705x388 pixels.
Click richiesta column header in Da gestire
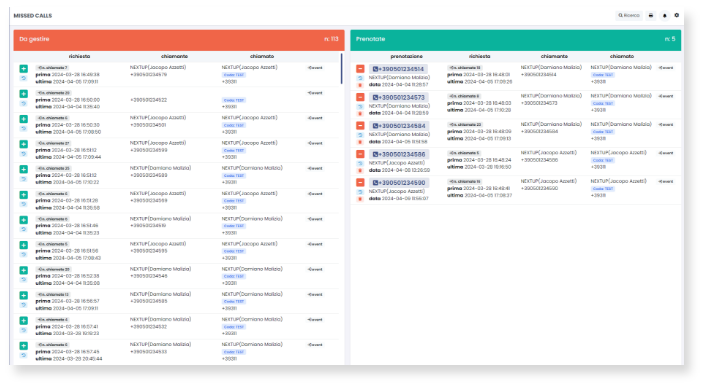pyautogui.click(x=80, y=57)
